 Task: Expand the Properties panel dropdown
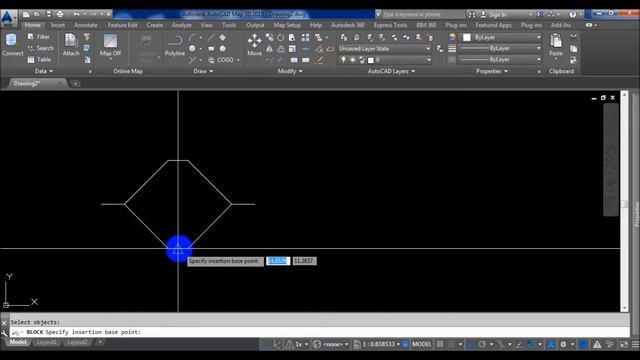(491, 71)
